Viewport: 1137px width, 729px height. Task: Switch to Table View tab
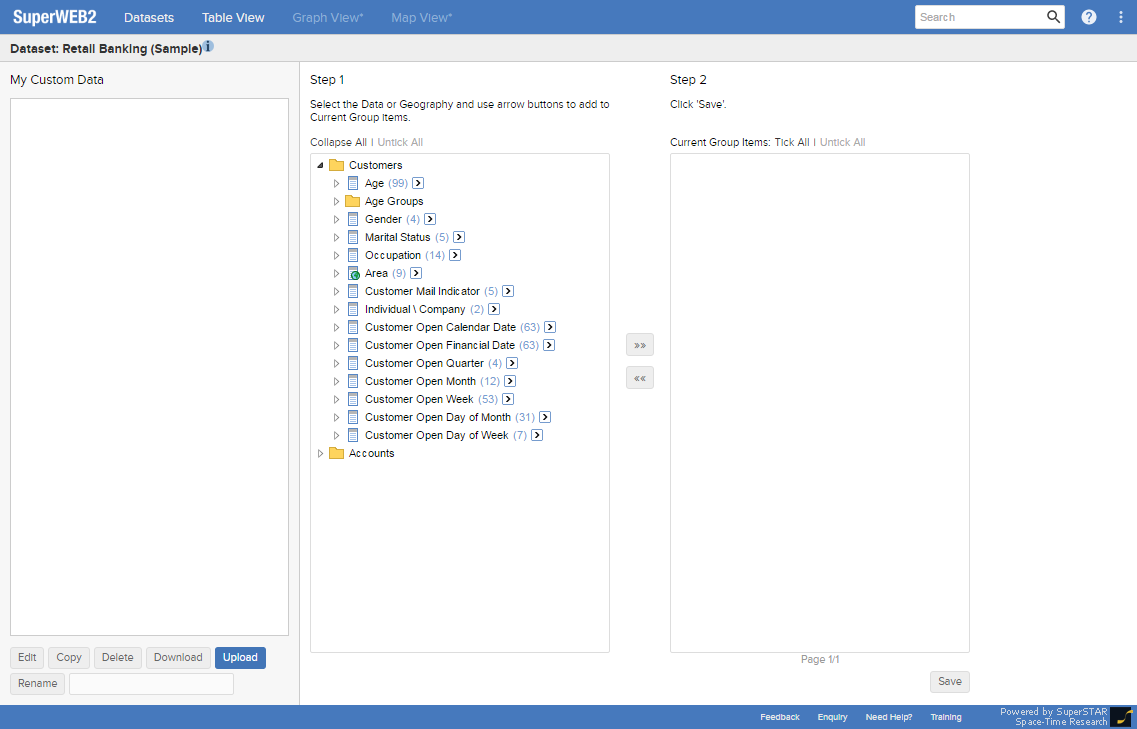(233, 17)
